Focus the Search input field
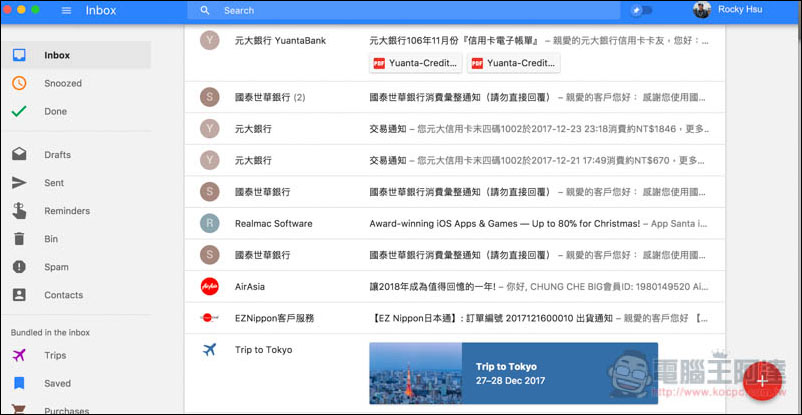This screenshot has height=415, width=802. [x=404, y=10]
